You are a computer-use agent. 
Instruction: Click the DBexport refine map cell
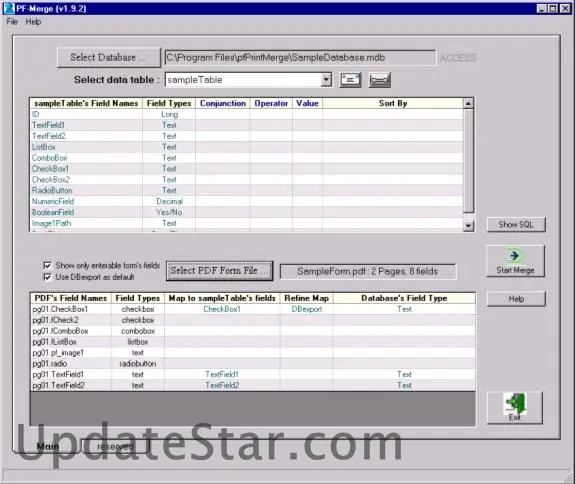point(307,309)
